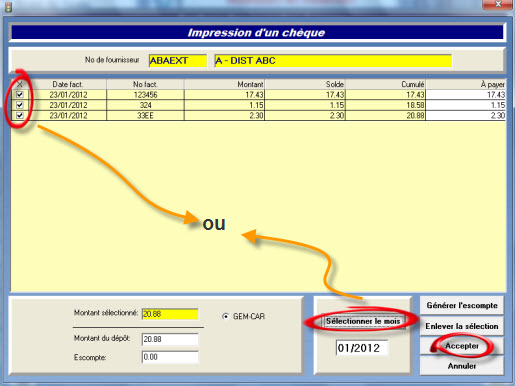This screenshot has height=386, width=515.
Task: Click the date cell of invoice 33EE
Action: coord(67,115)
